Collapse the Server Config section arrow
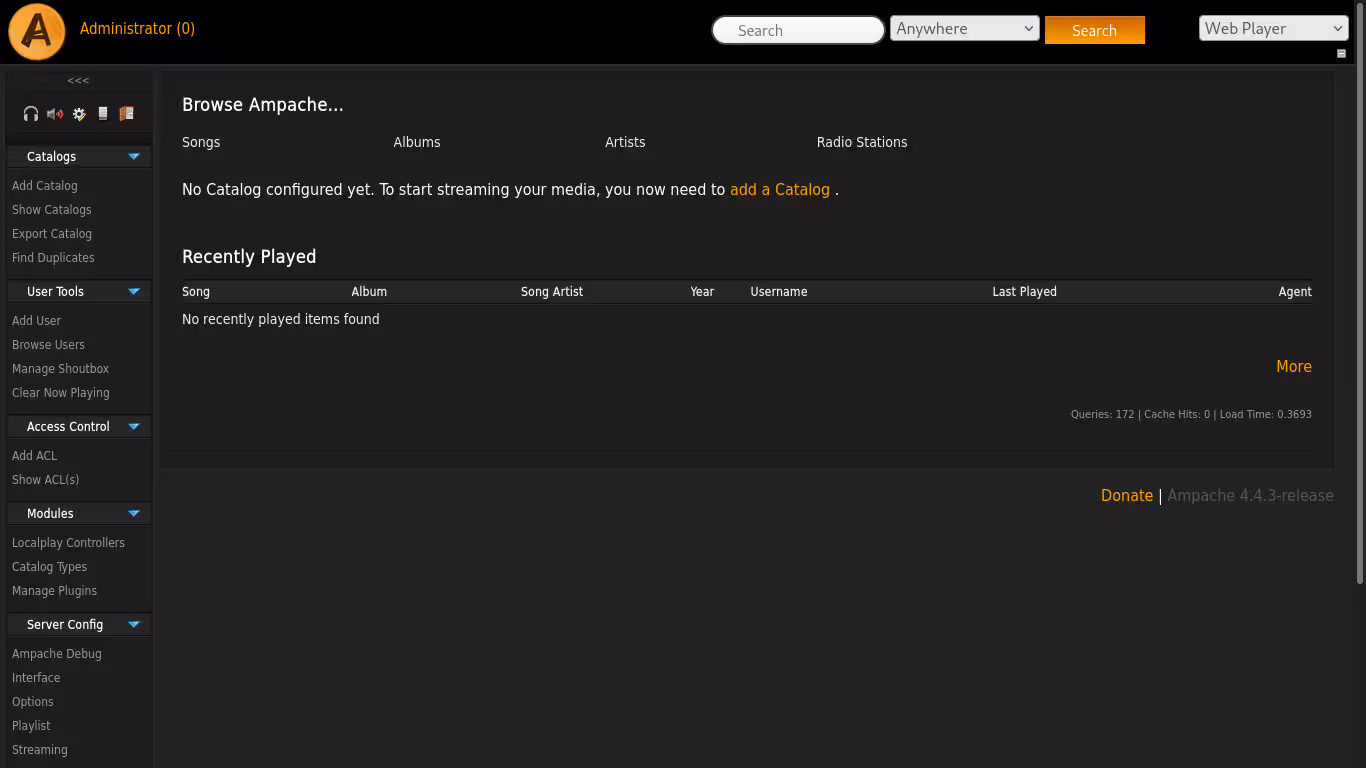This screenshot has height=768, width=1366. point(134,625)
